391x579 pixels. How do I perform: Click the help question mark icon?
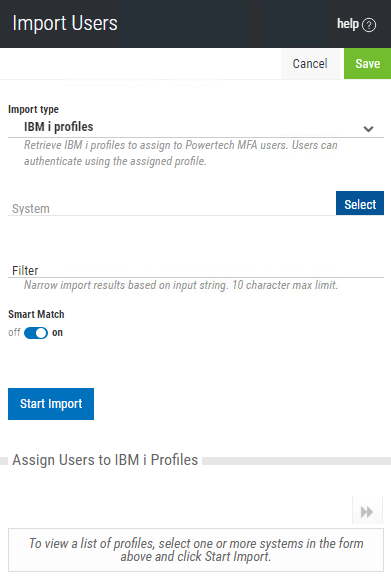[x=368, y=25]
